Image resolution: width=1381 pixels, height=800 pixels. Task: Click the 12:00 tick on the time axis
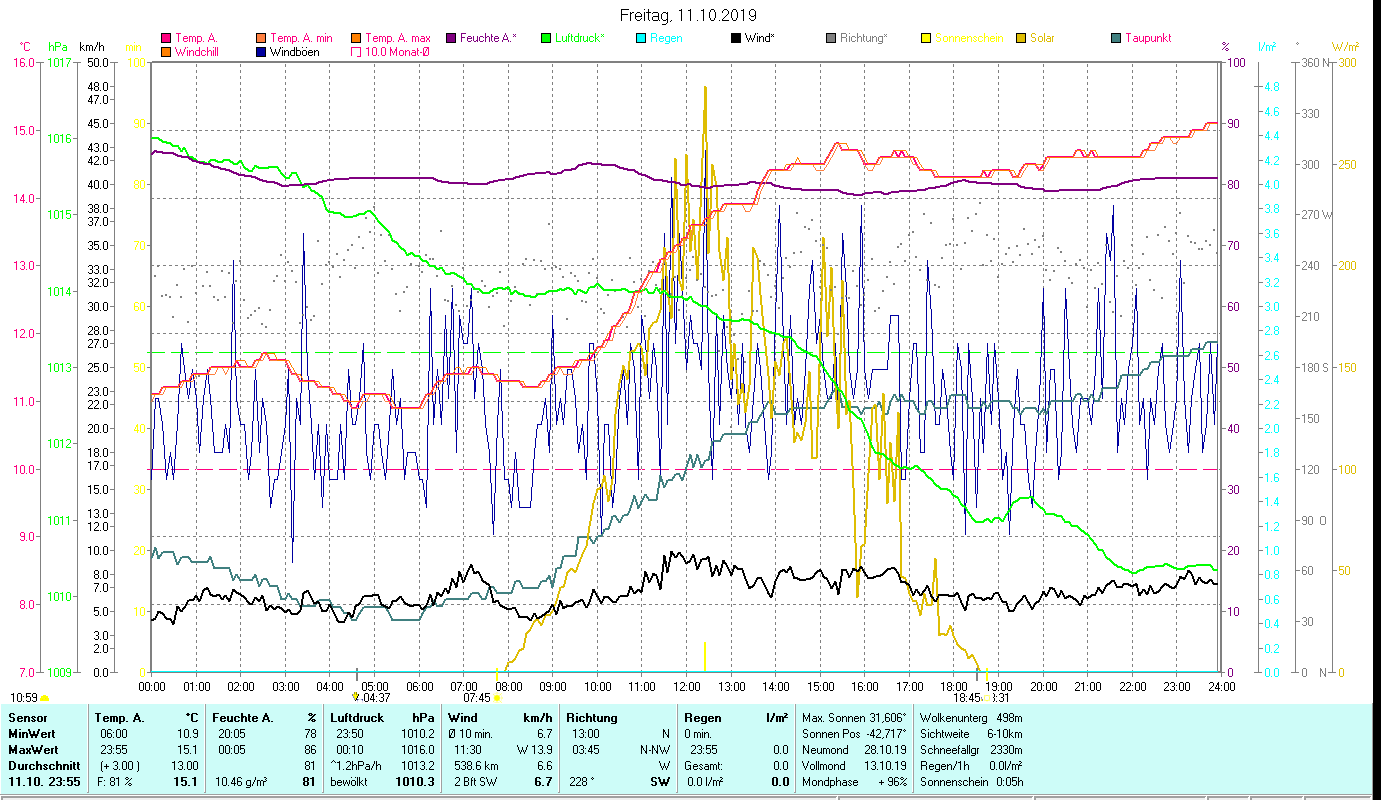coord(687,687)
